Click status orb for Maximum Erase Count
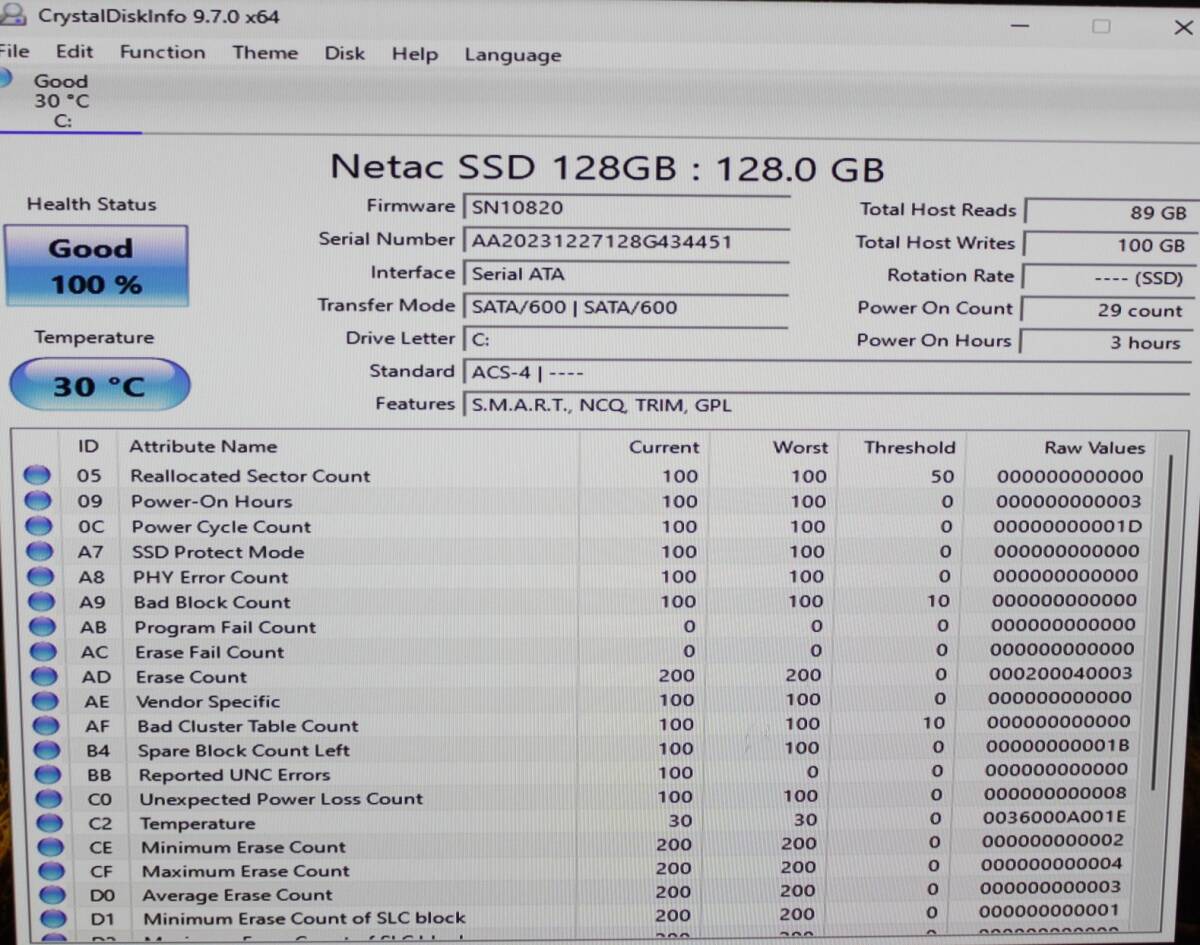1200x945 pixels. click(52, 871)
